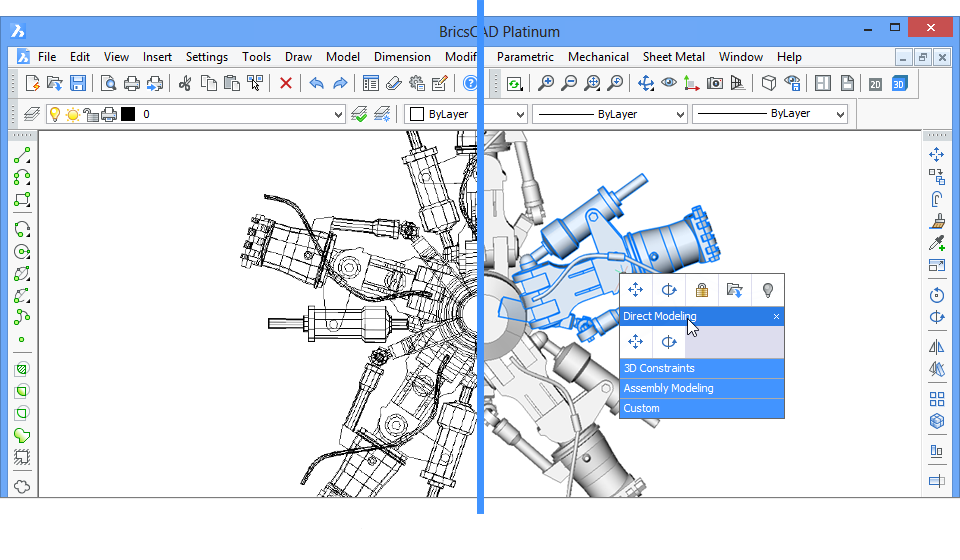The width and height of the screenshot is (960, 560).
Task: Click the red Delete X icon
Action: pyautogui.click(x=286, y=83)
